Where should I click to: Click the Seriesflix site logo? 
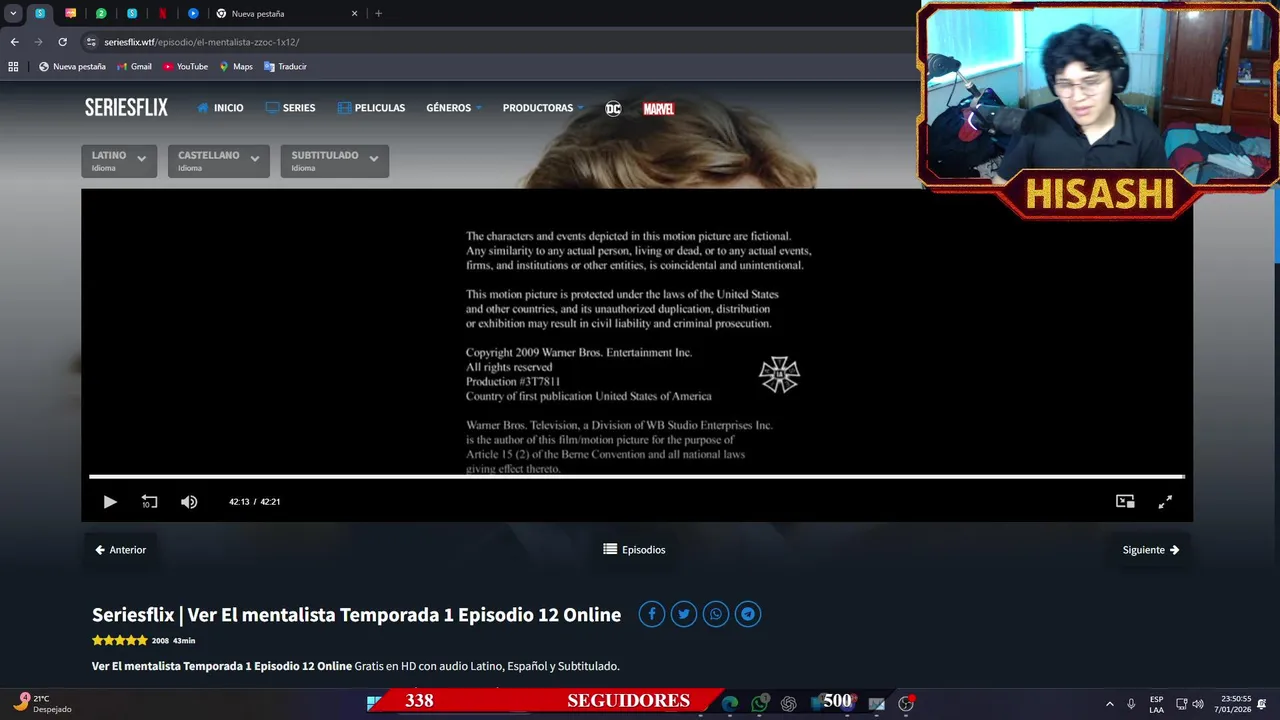[x=126, y=108]
